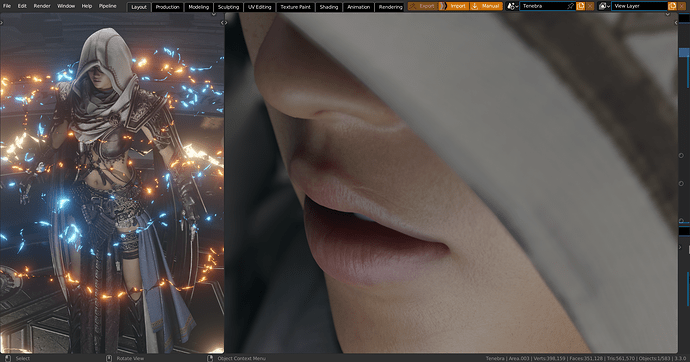690x362 pixels.
Task: Show the left viewport's hidden header arrow
Action: 214,14
